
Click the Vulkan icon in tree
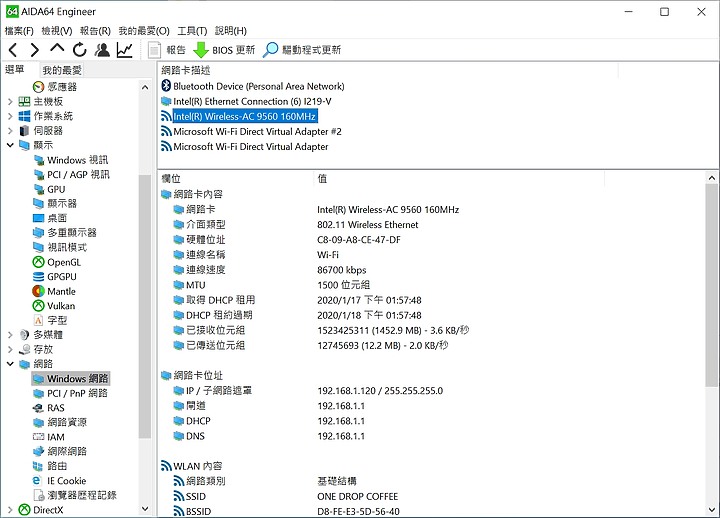click(39, 306)
